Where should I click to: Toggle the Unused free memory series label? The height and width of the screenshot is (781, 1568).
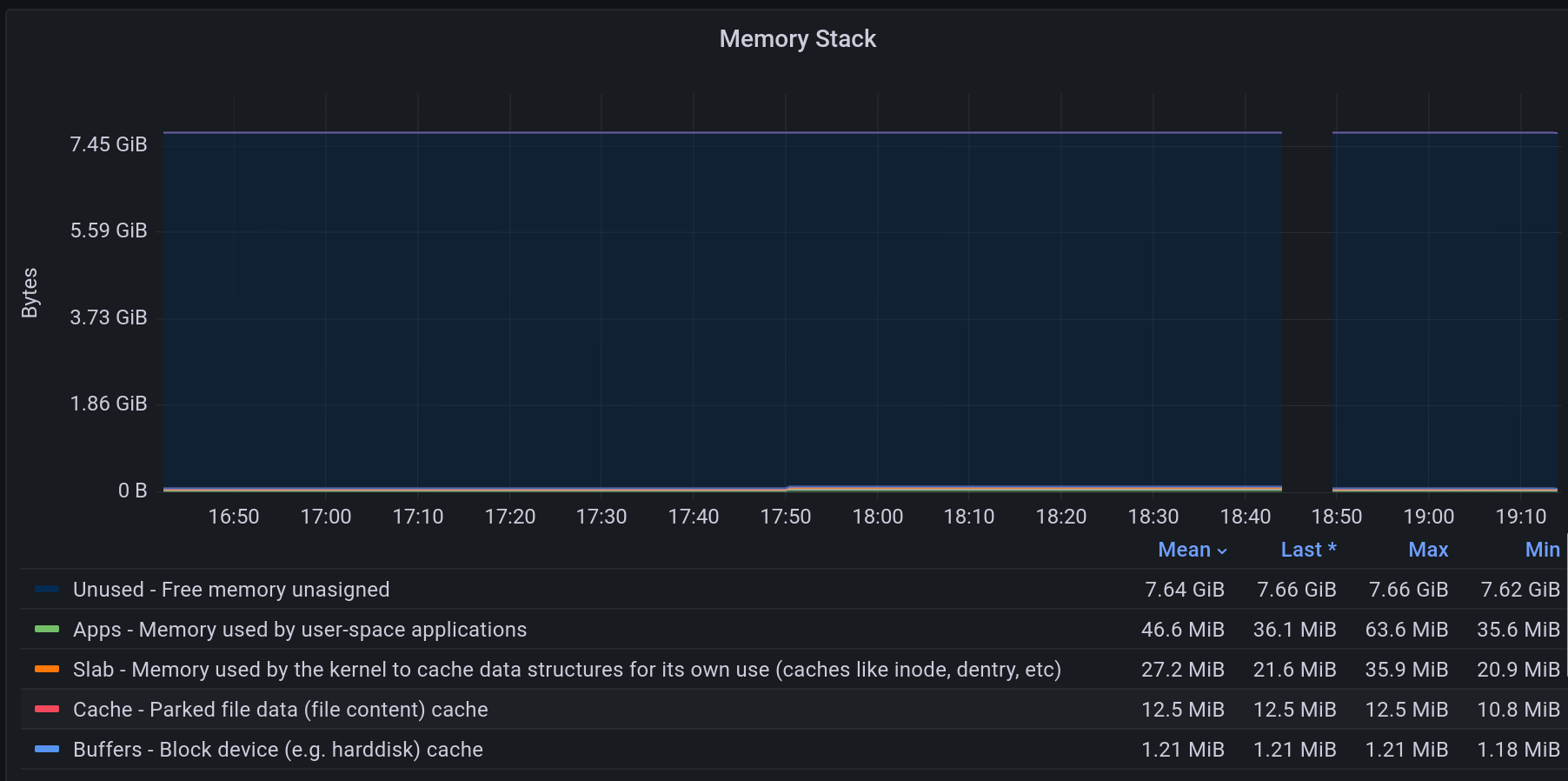point(231,590)
